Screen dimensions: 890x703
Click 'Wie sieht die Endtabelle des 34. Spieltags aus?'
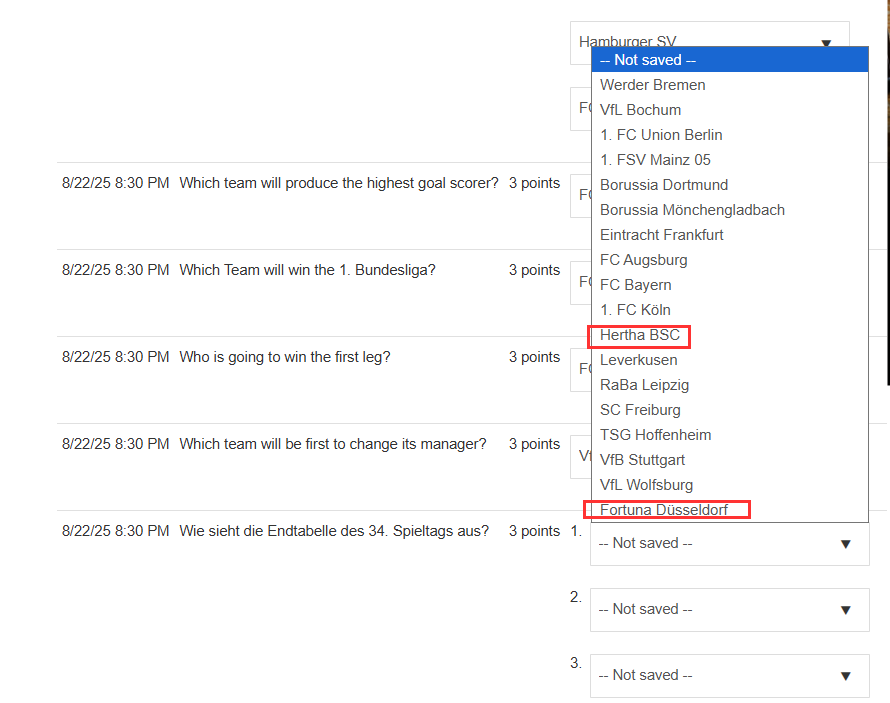334,531
